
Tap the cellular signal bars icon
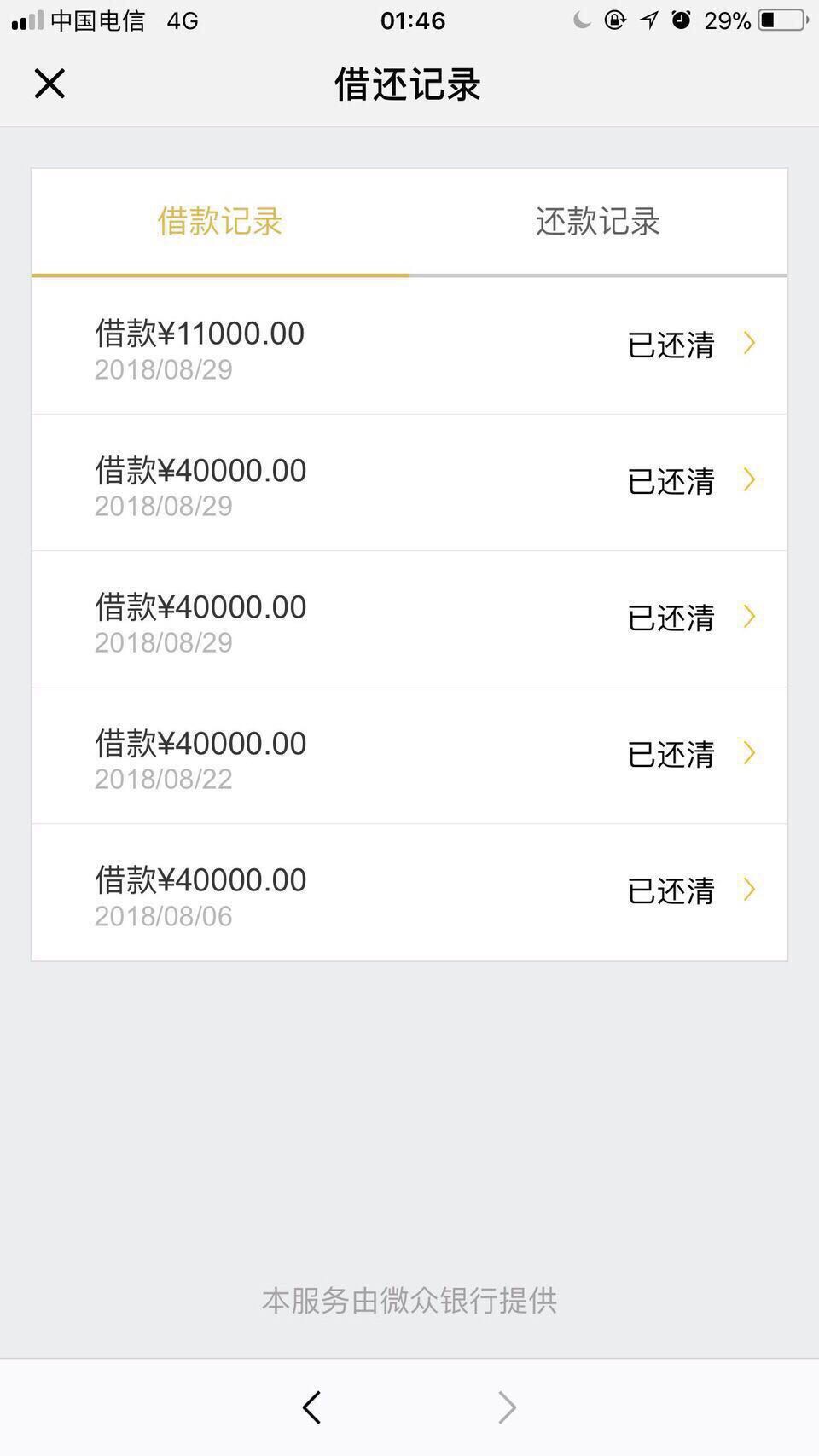tap(27, 20)
